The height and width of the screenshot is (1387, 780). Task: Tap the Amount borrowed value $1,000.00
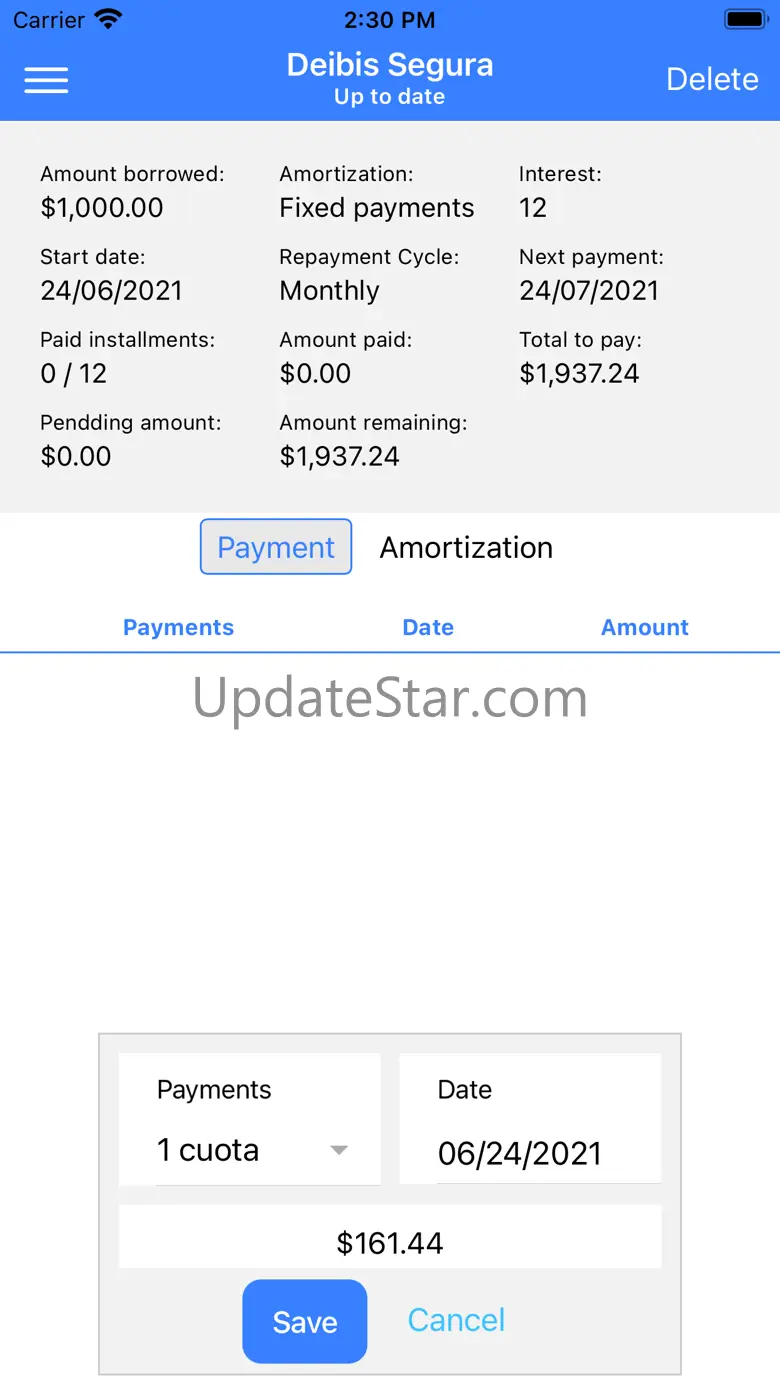click(x=102, y=207)
